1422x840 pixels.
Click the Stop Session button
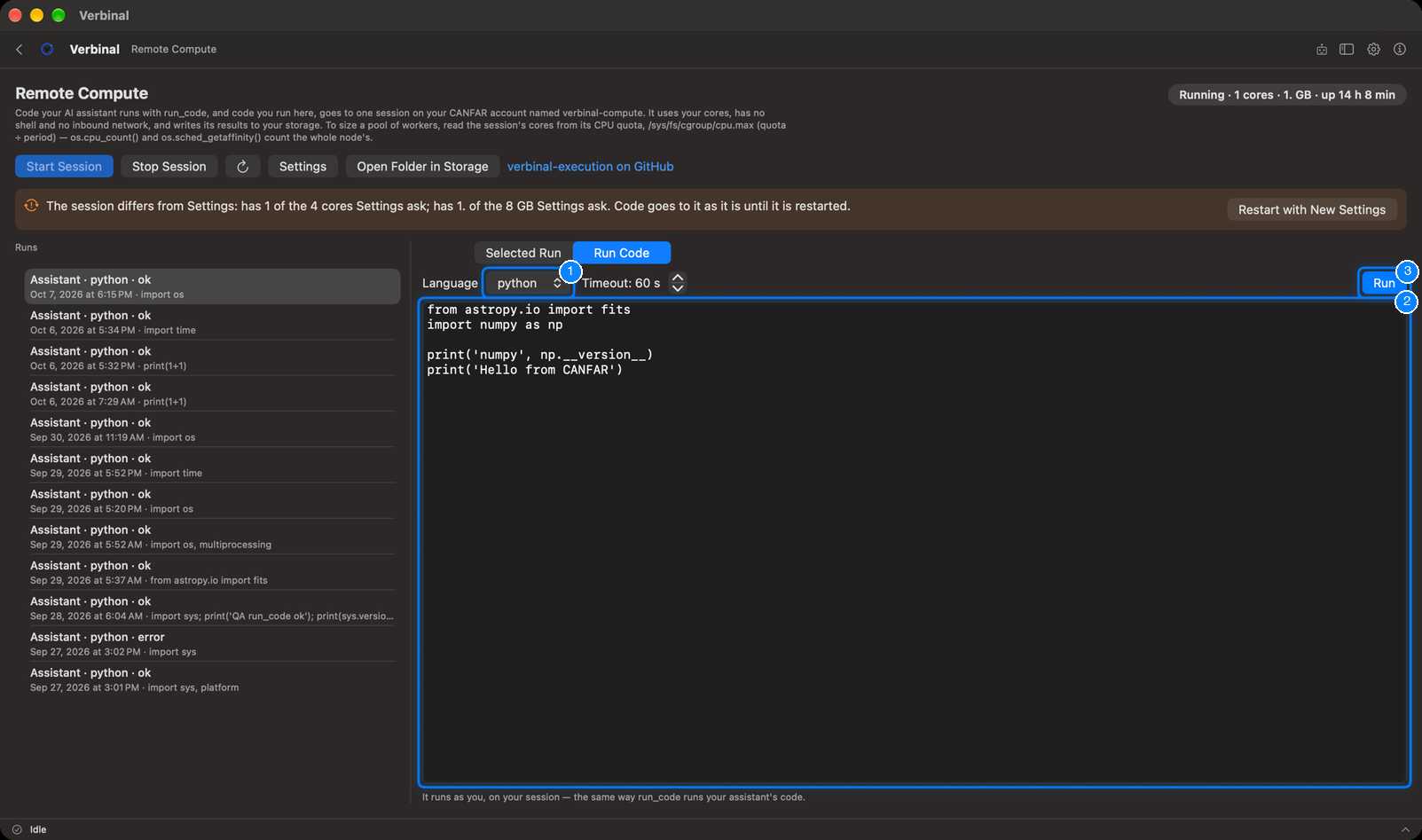pyautogui.click(x=169, y=167)
